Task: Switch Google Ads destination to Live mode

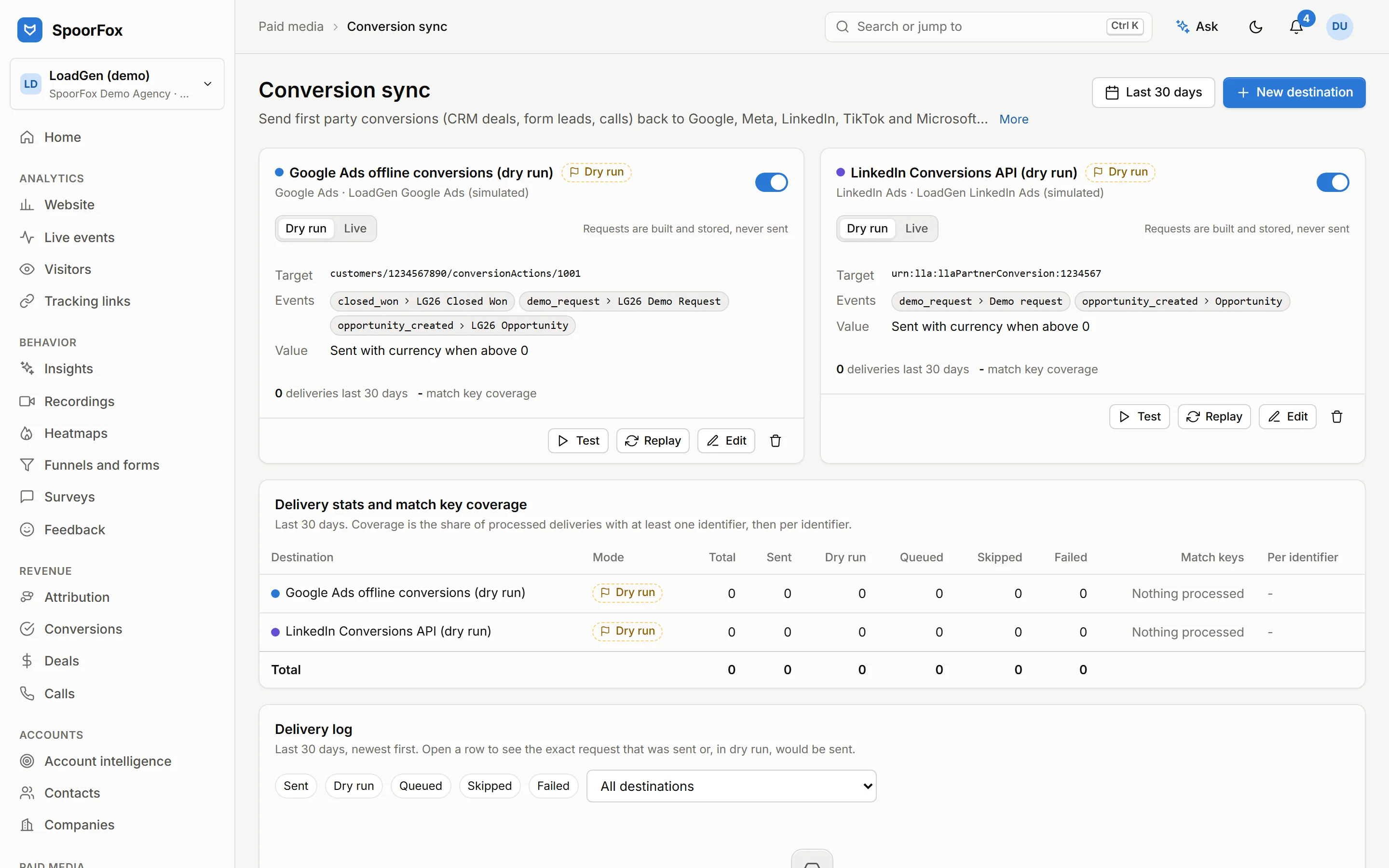Action: coord(354,229)
